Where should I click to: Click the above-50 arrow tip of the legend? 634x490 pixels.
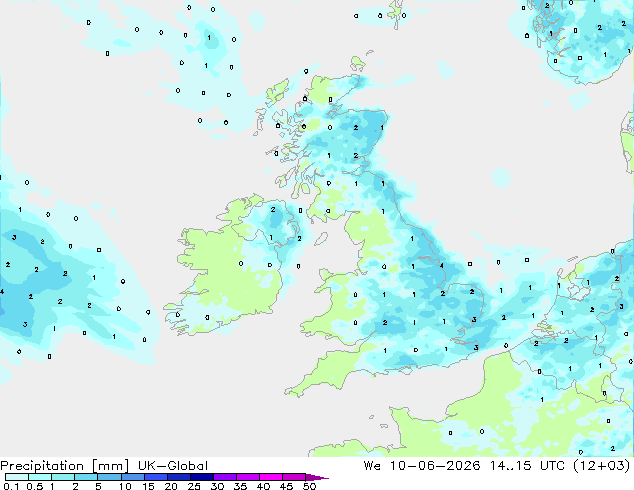point(317,478)
